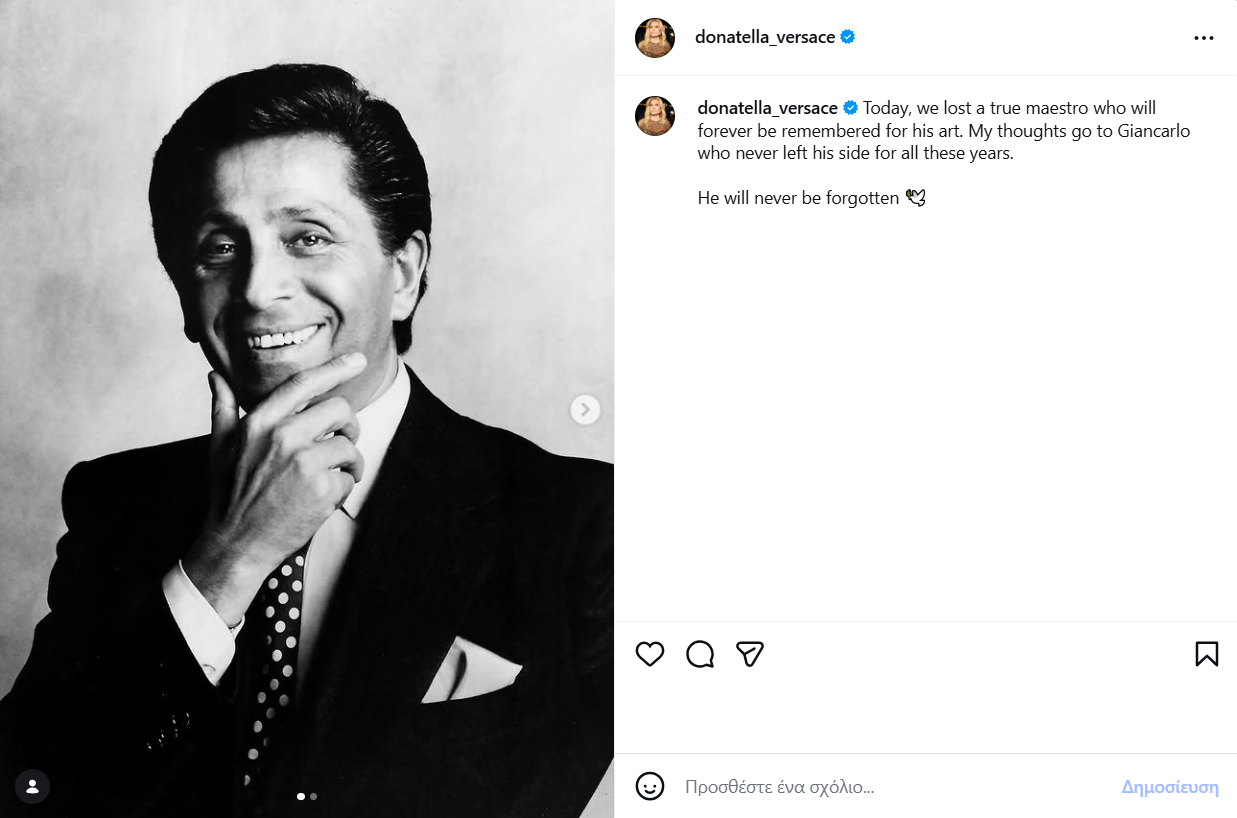Like the post with the heart icon

[650, 654]
